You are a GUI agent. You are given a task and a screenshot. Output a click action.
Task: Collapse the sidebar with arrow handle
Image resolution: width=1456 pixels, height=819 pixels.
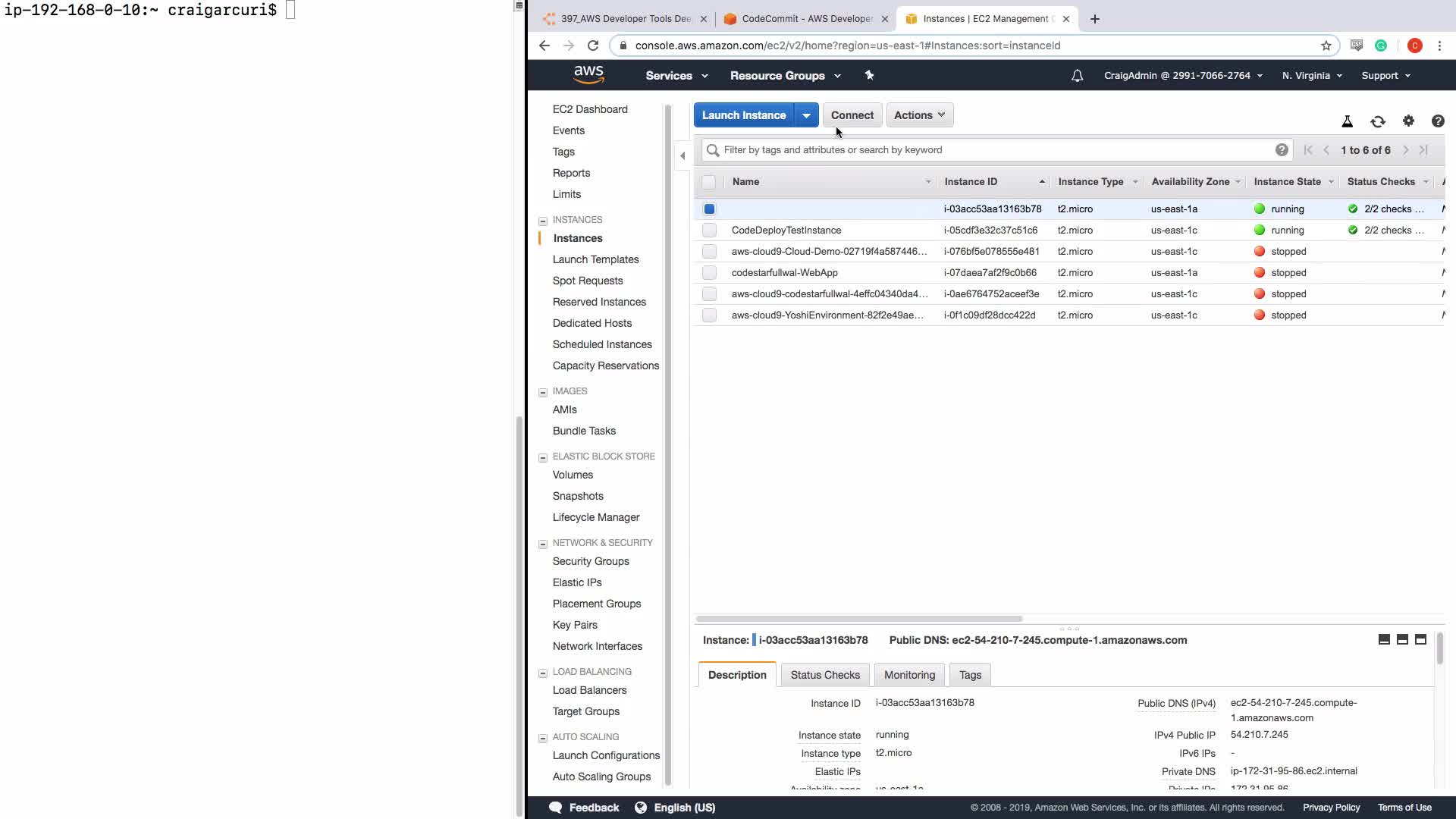click(x=682, y=156)
